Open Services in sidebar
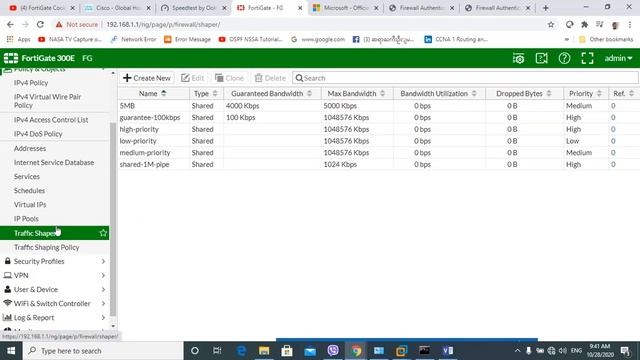This screenshot has width=640, height=360. [x=27, y=177]
